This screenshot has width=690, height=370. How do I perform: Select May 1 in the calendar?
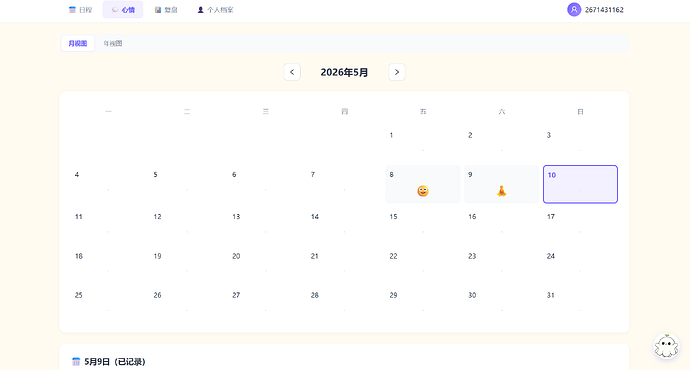click(423, 143)
